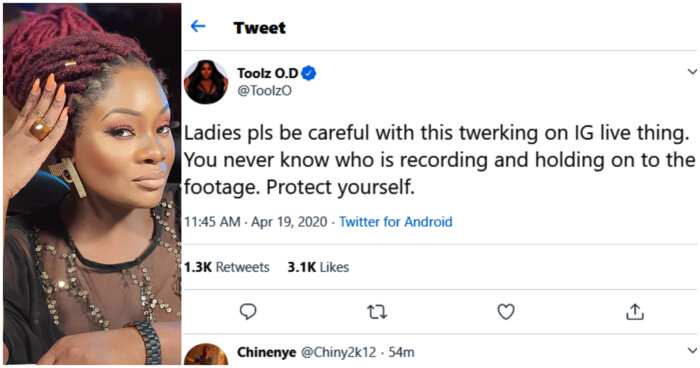
Task: View the 1.3K Retweets list
Action: tap(227, 267)
